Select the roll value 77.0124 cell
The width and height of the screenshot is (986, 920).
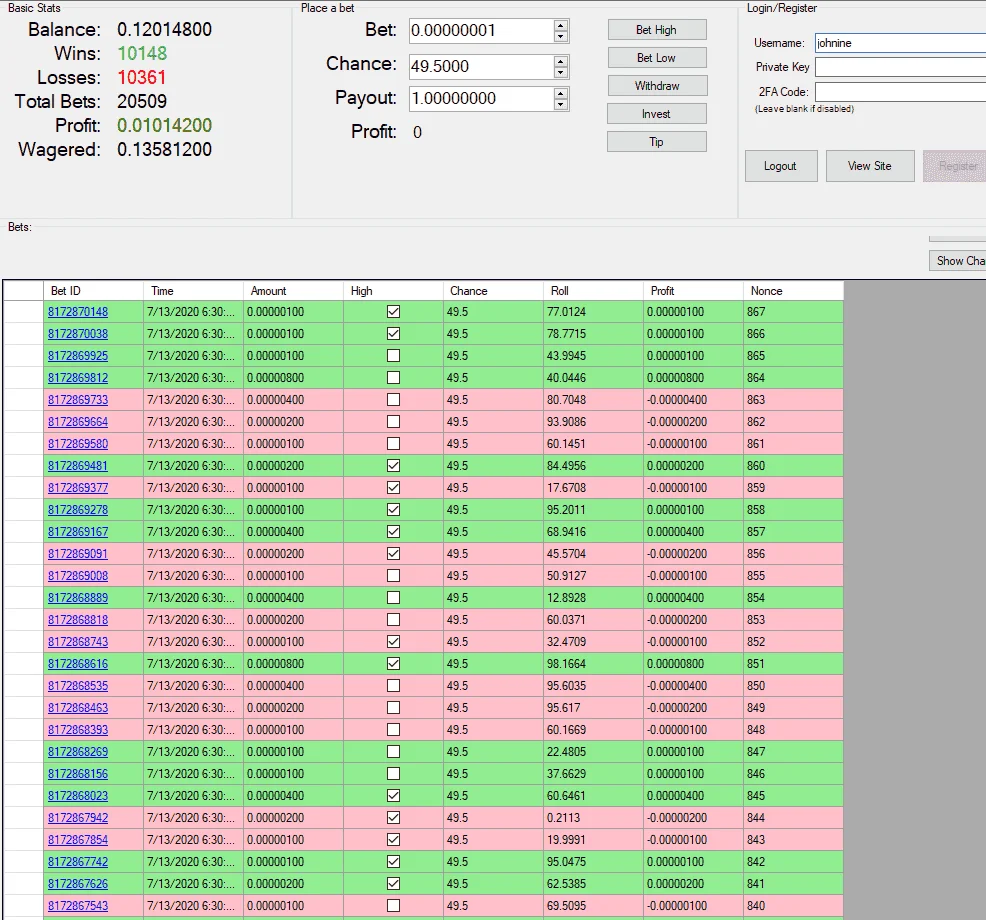pyautogui.click(x=594, y=312)
